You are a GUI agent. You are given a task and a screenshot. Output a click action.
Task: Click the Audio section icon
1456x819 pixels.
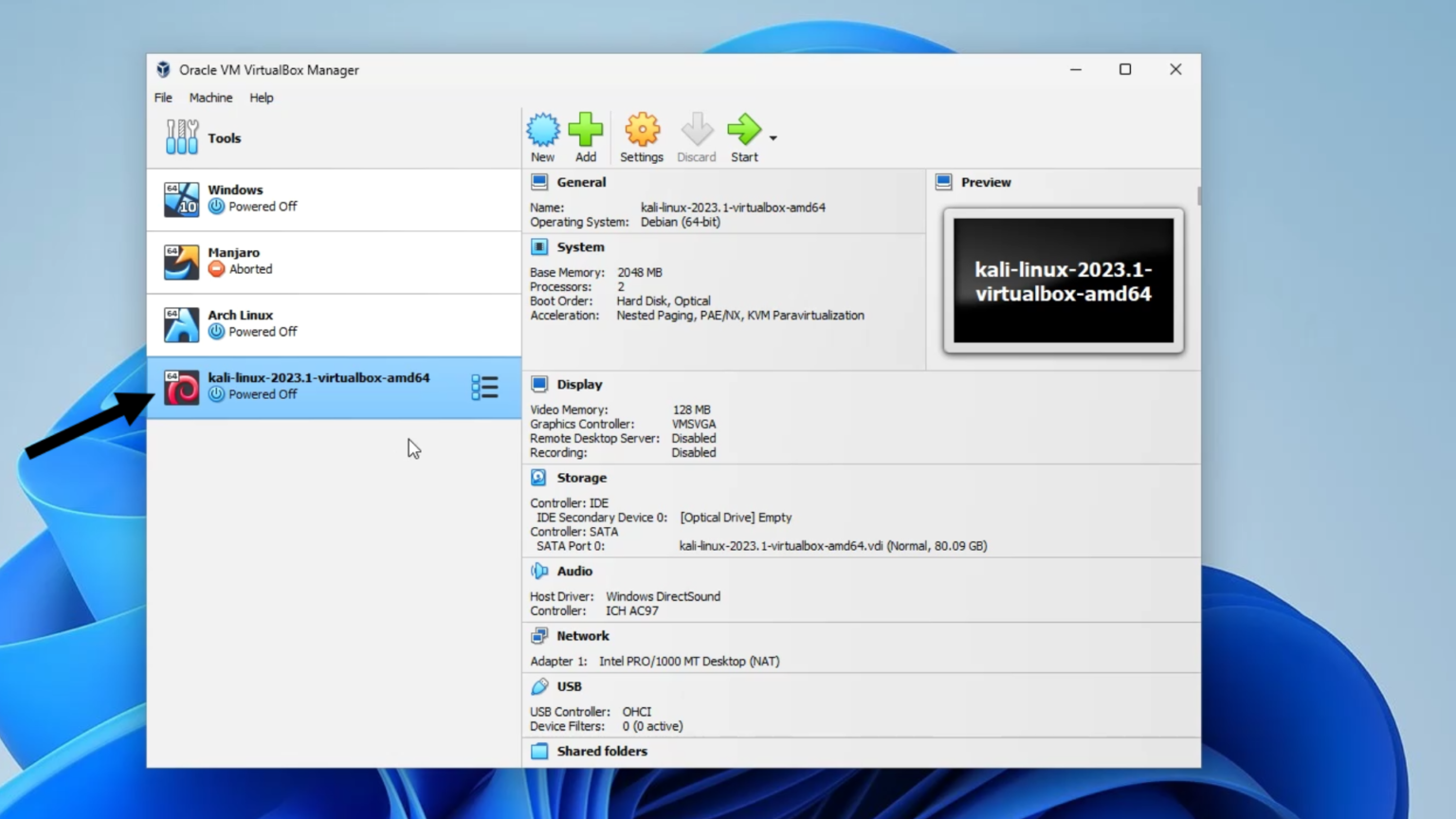[539, 571]
